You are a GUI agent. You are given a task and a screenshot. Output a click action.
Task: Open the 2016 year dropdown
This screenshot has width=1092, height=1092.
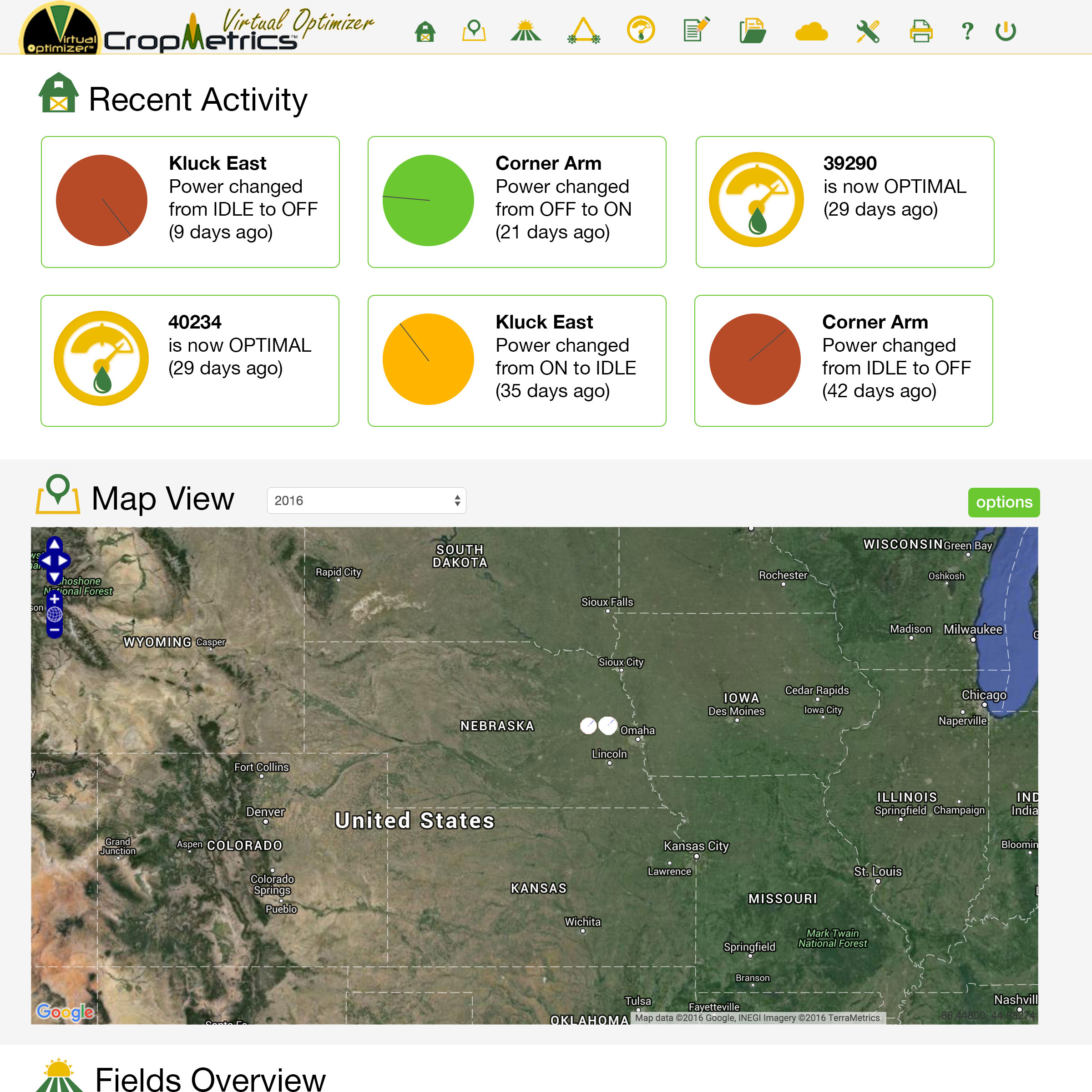pyautogui.click(x=366, y=501)
